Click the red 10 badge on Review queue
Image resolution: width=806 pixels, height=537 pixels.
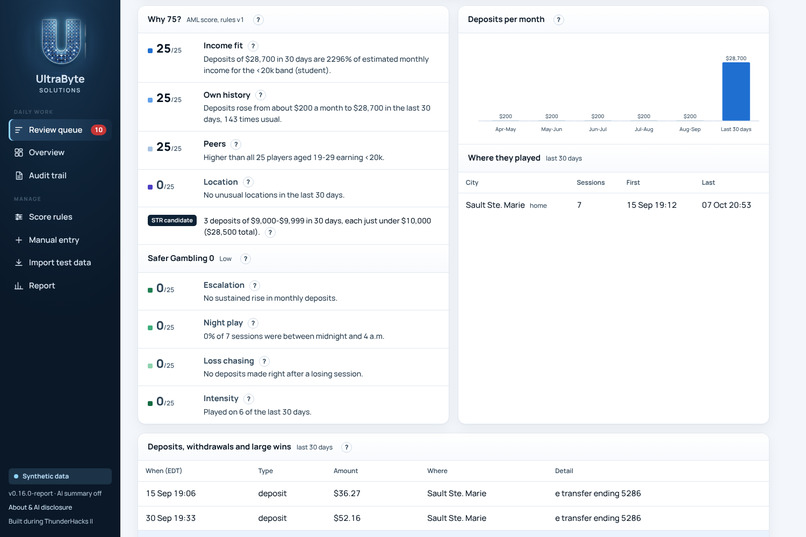[98, 130]
